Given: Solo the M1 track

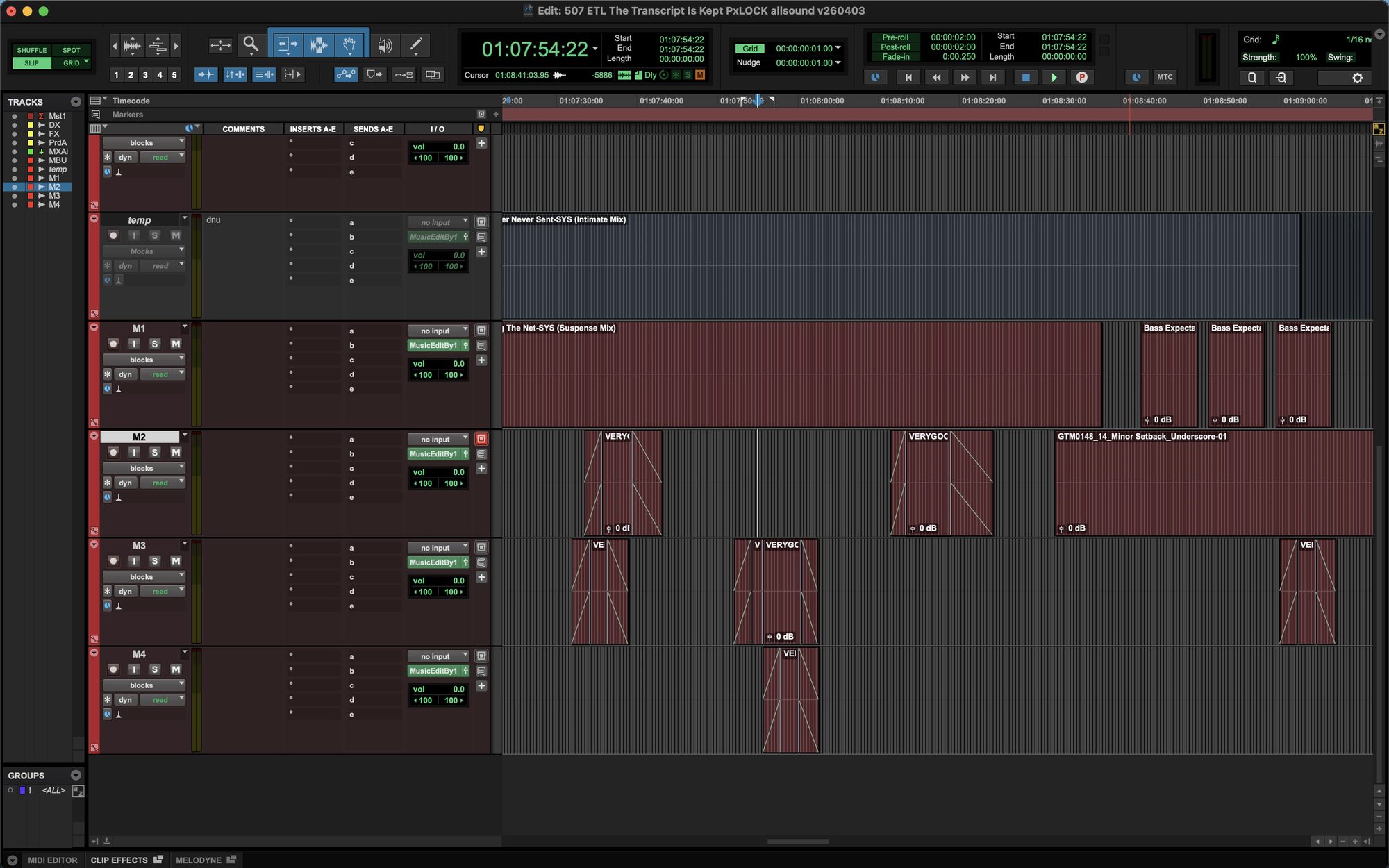Looking at the screenshot, I should pyautogui.click(x=155, y=344).
